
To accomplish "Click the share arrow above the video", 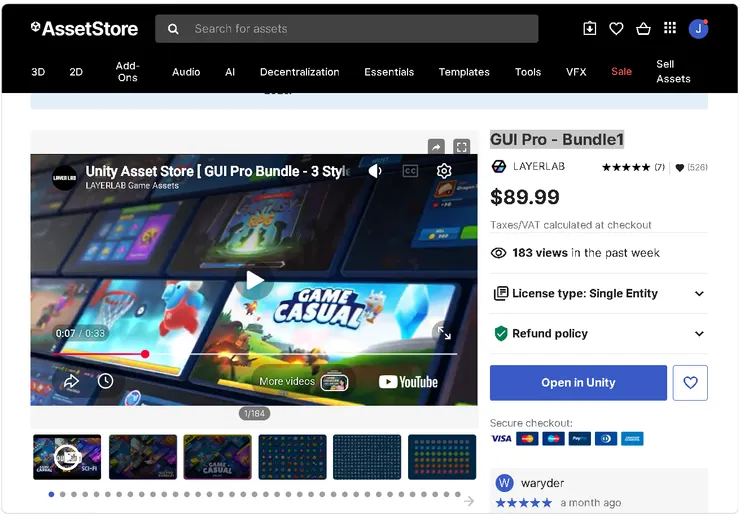I will 436,147.
